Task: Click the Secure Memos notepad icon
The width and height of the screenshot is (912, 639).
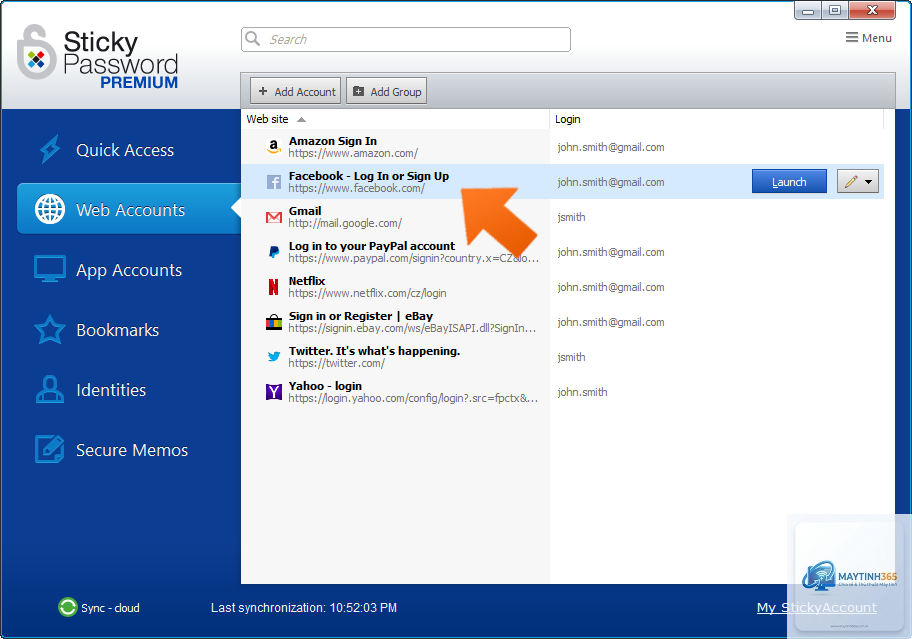Action: click(x=50, y=449)
